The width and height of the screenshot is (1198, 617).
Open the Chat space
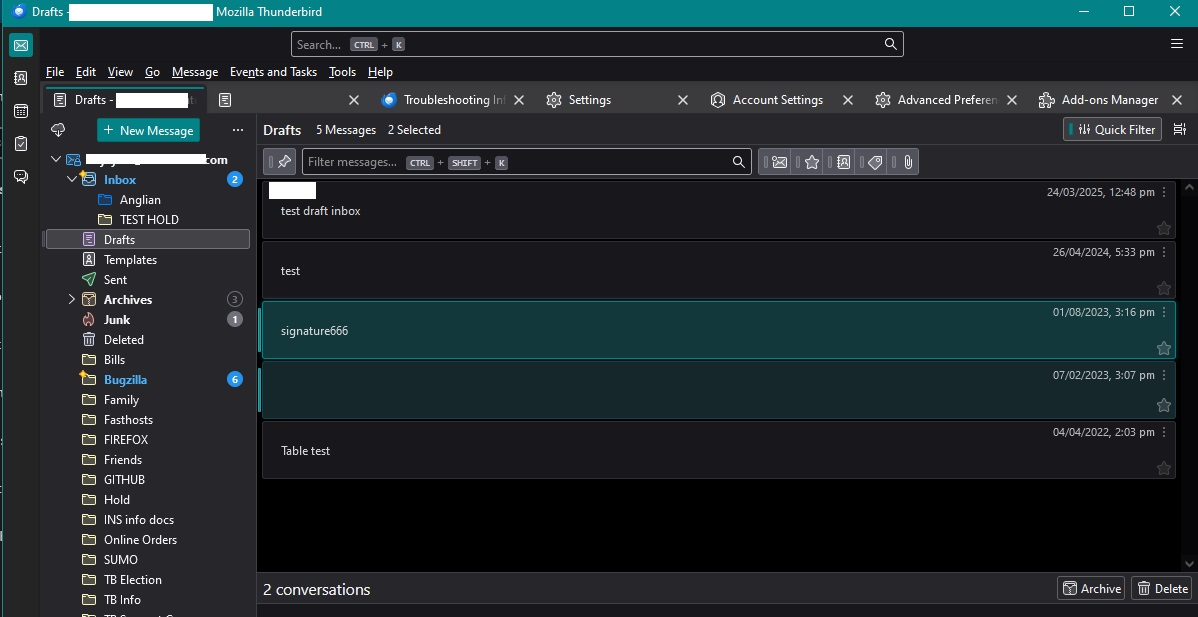[x=21, y=177]
